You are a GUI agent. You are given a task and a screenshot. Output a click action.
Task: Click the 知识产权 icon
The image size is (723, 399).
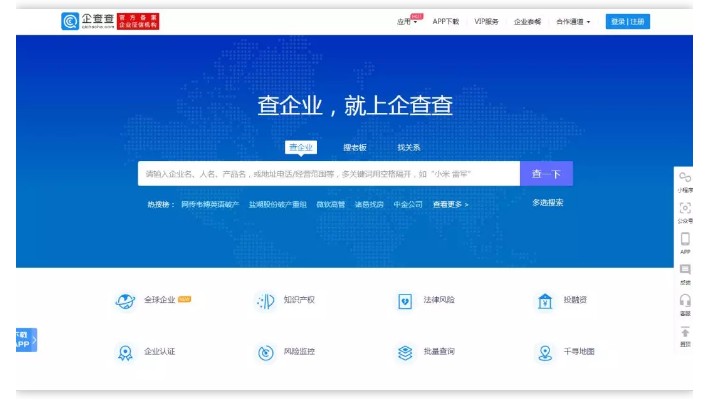[x=266, y=301]
